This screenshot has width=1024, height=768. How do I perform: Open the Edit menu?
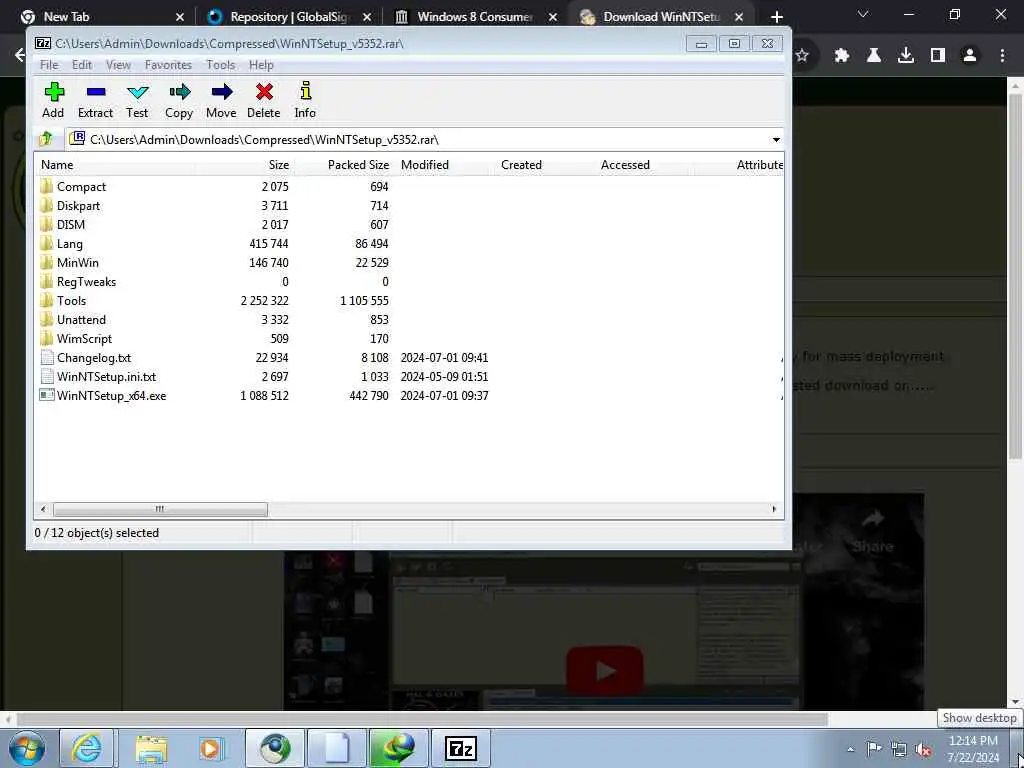(x=82, y=65)
